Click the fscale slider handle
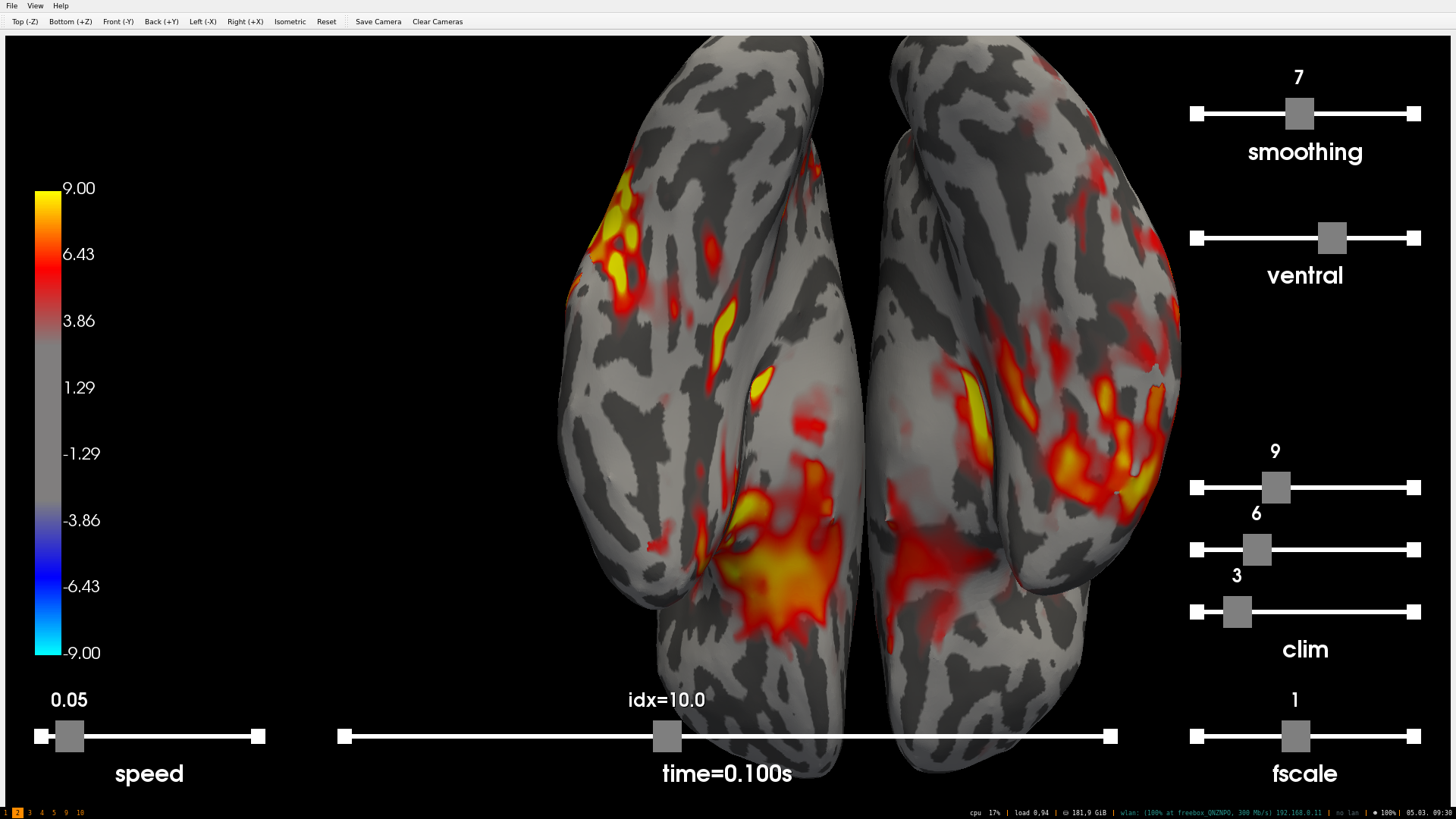This screenshot has width=1456, height=819. point(1295,736)
